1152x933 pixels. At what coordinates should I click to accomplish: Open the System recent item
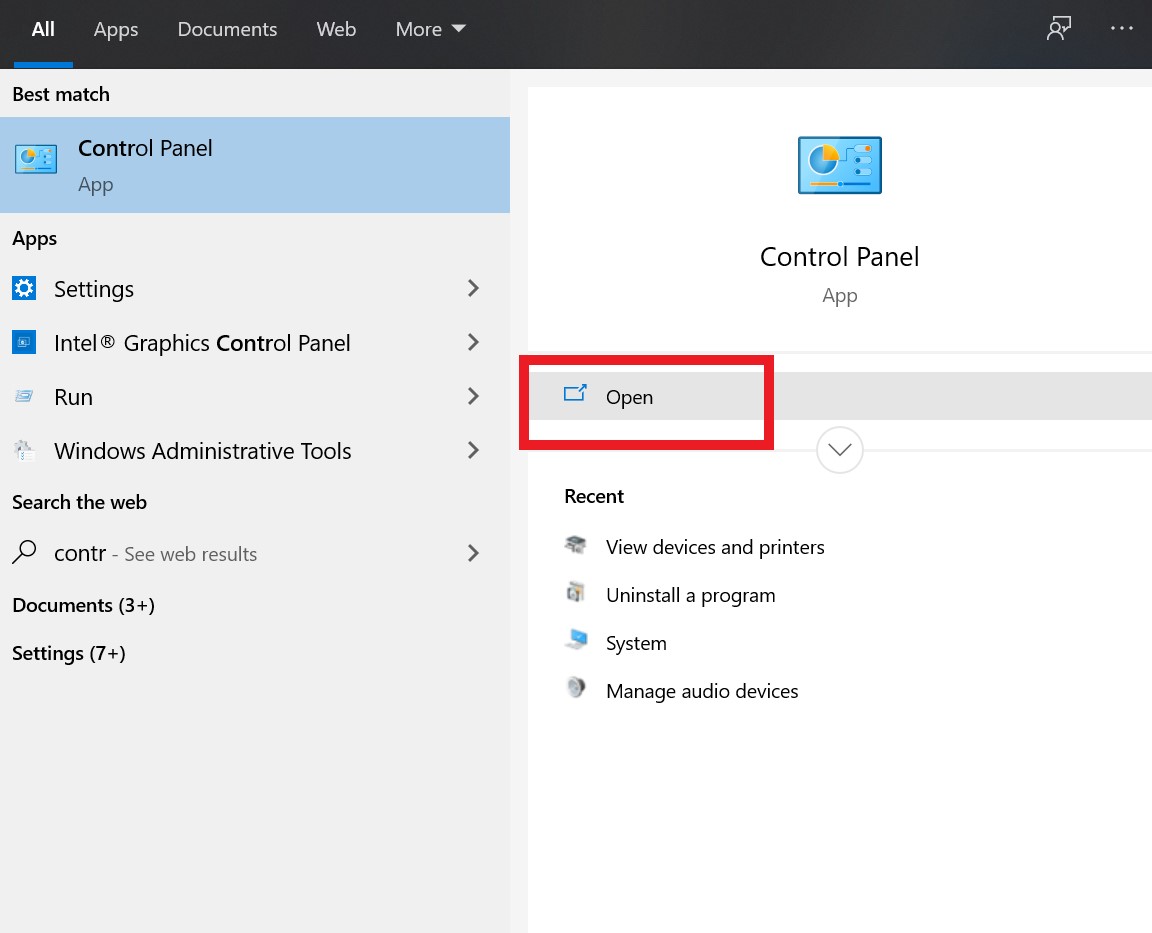pyautogui.click(x=636, y=644)
